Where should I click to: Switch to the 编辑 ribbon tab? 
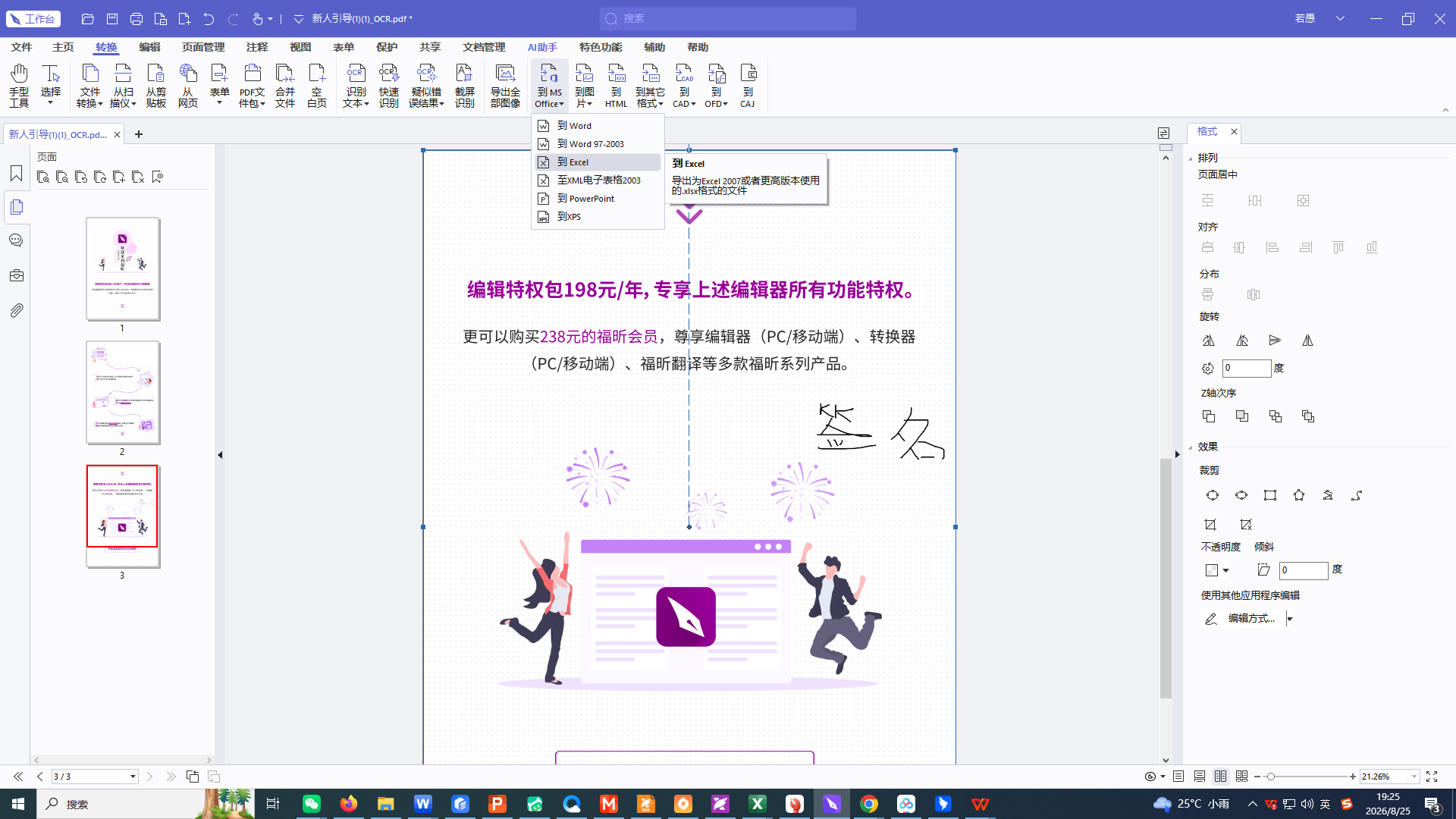click(149, 47)
